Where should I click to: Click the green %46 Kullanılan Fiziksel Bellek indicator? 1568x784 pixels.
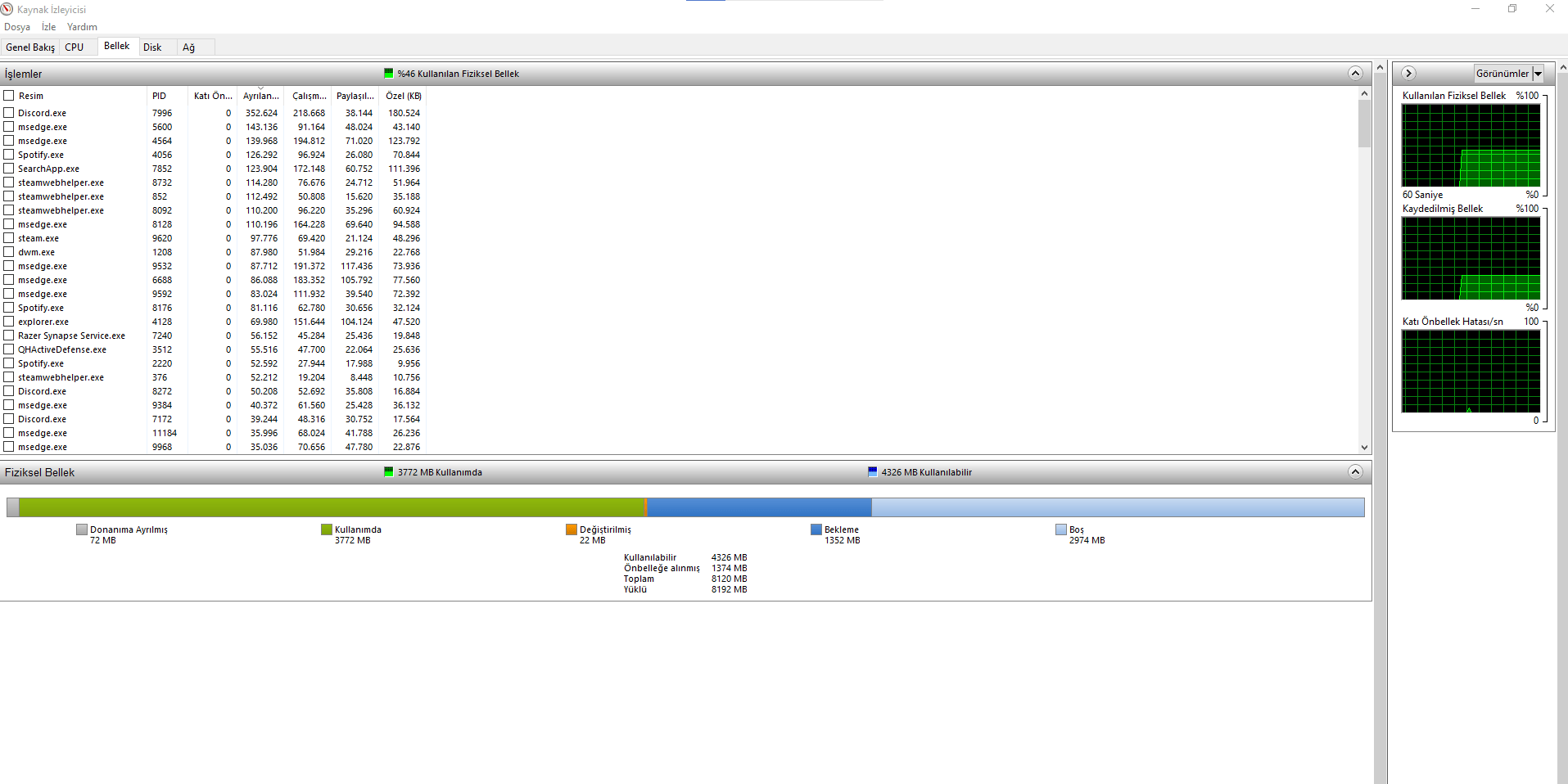click(x=388, y=74)
